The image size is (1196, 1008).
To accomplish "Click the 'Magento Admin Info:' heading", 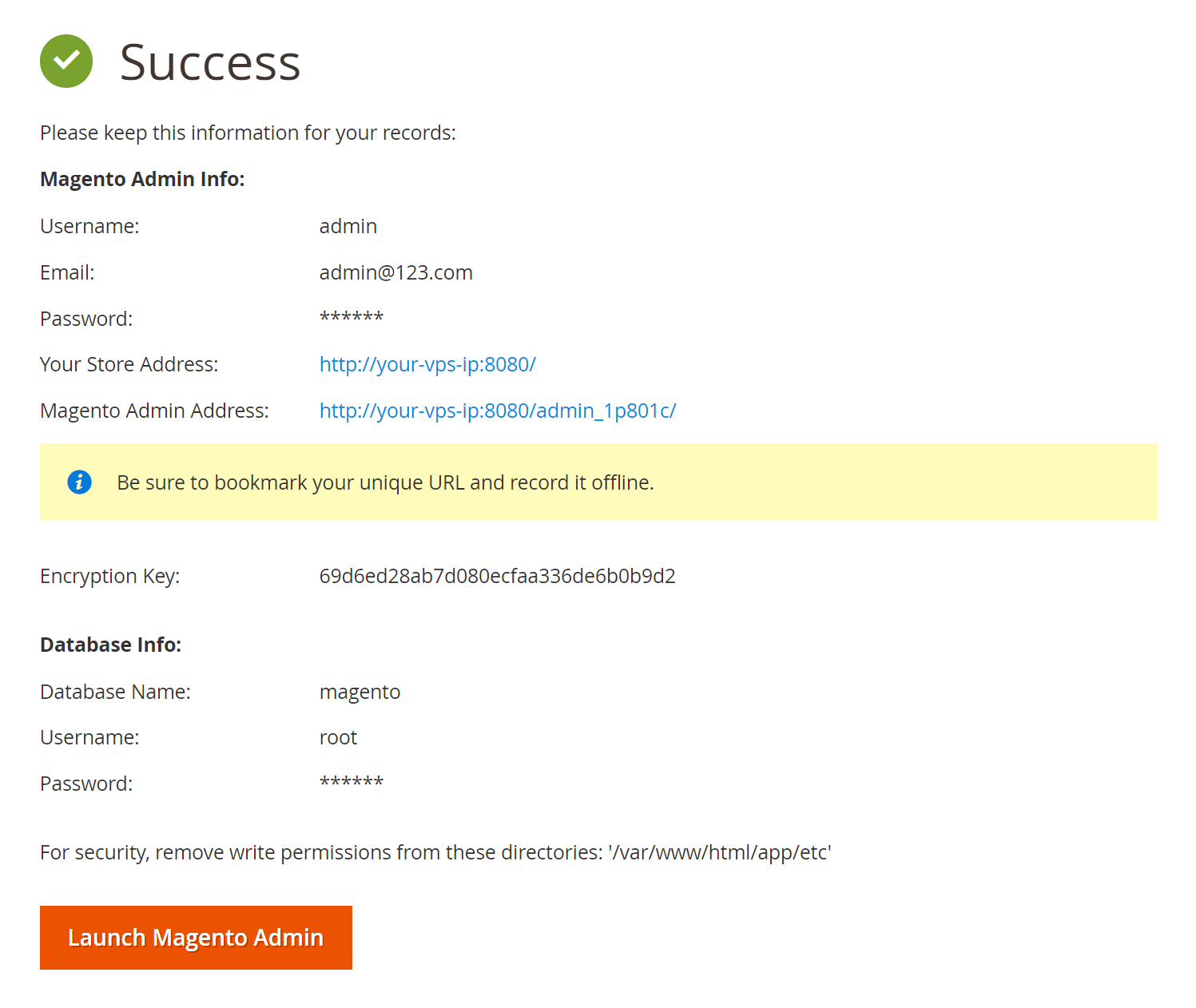I will 142,180.
